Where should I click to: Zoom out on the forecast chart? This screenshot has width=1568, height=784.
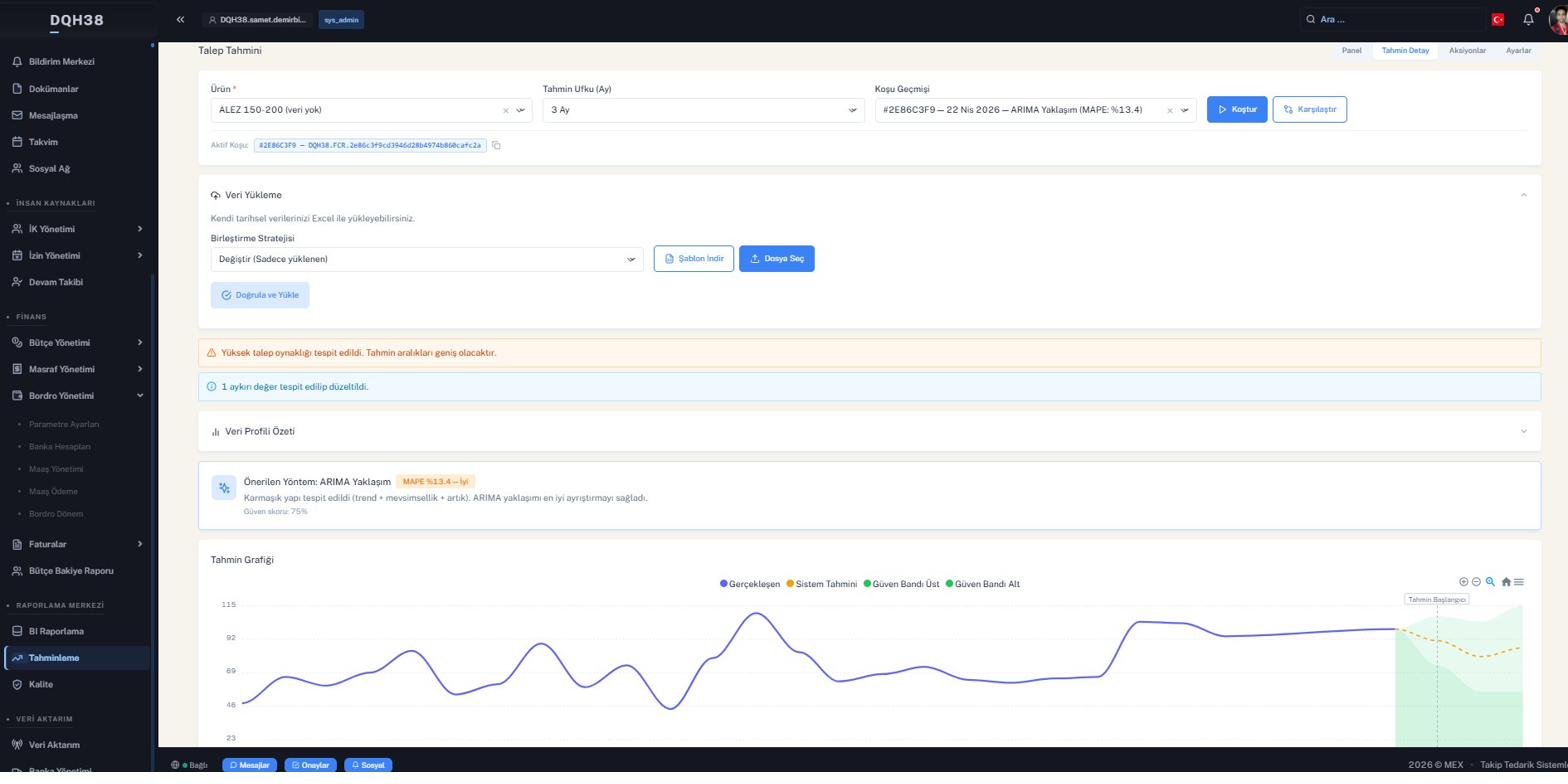coord(1476,582)
